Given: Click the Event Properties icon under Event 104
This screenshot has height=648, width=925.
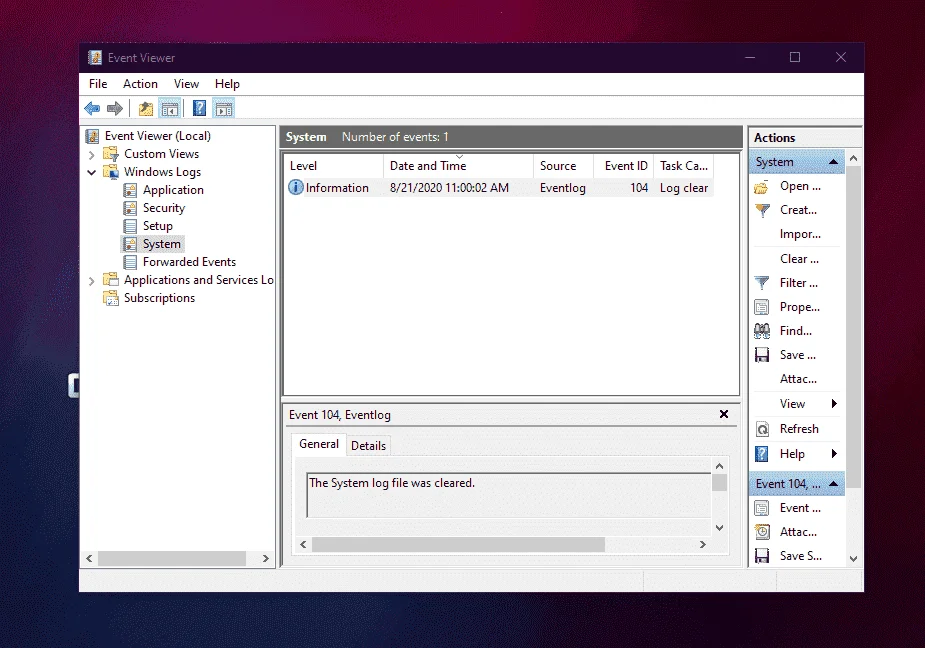Looking at the screenshot, I should [x=762, y=508].
